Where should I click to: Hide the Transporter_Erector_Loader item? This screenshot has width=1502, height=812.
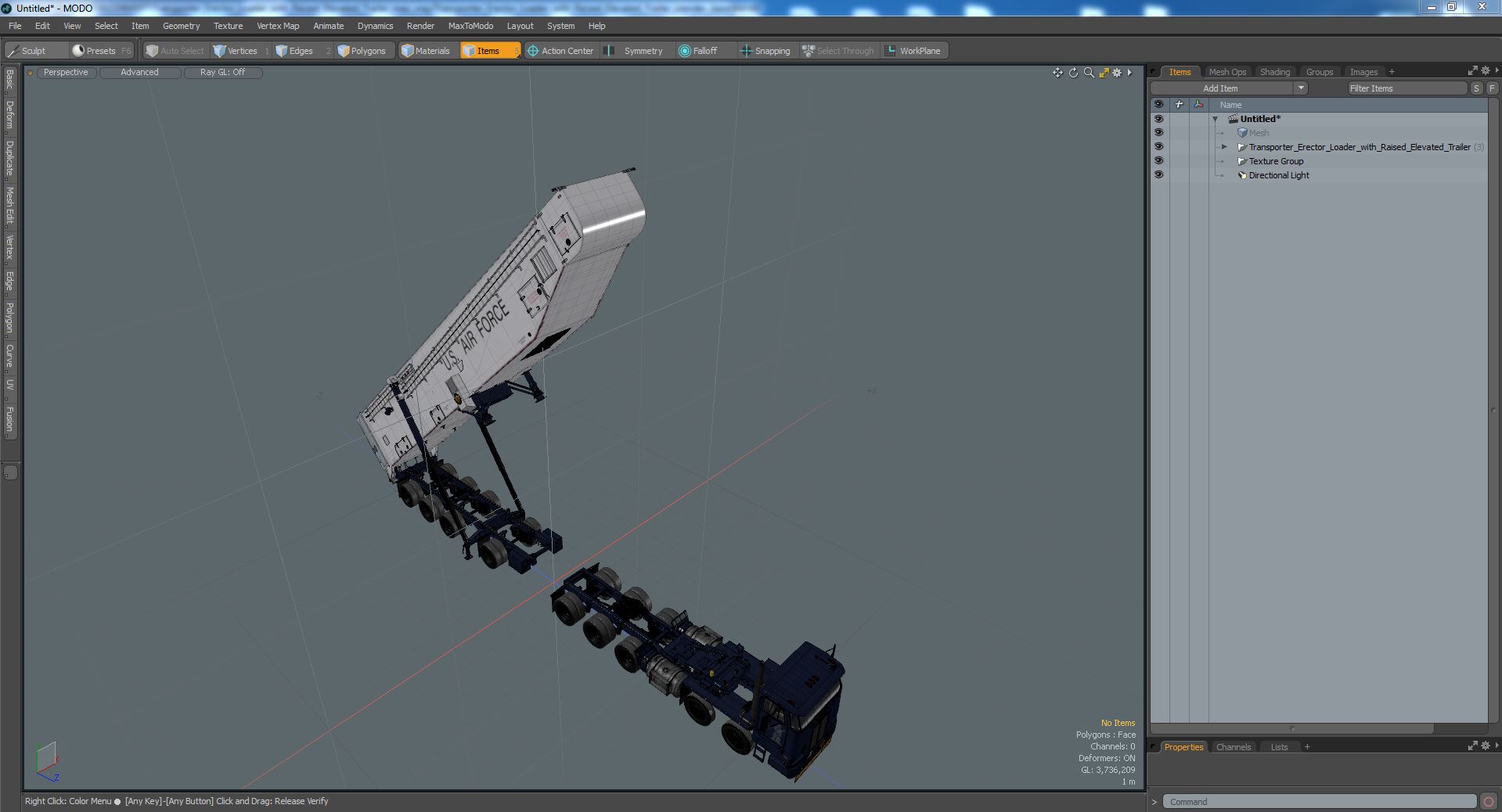pos(1158,147)
